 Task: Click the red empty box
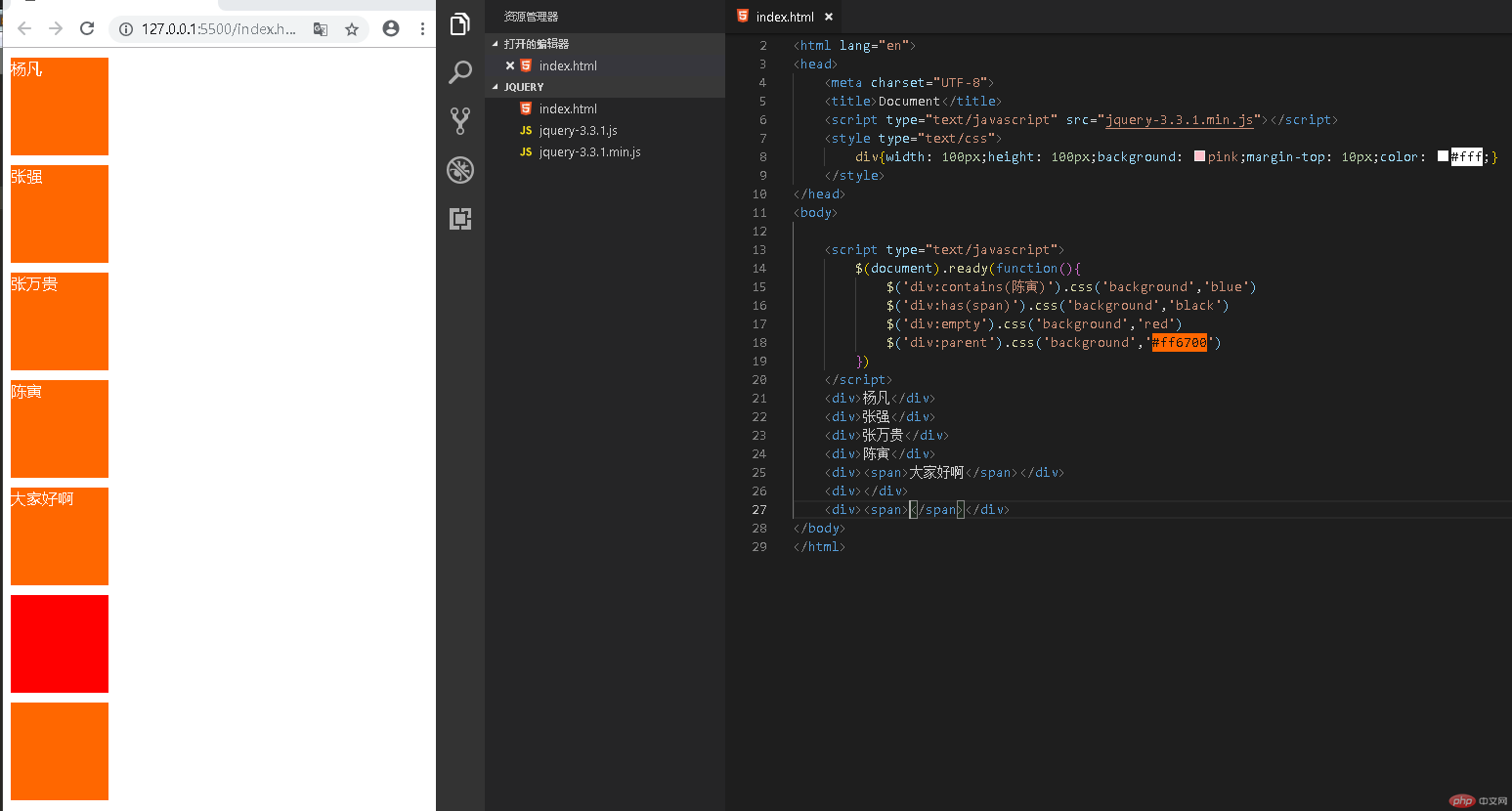(x=60, y=644)
